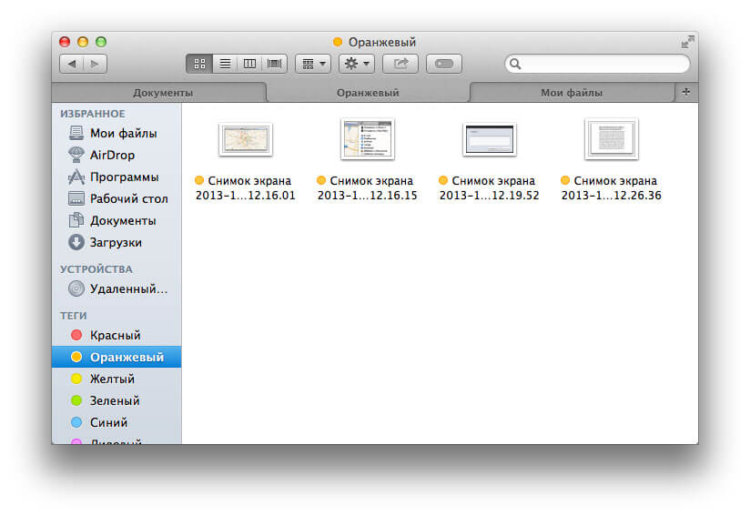Select screenshot thumbnail ending 12.19.52
Image resolution: width=750 pixels, height=516 pixels.
click(489, 140)
